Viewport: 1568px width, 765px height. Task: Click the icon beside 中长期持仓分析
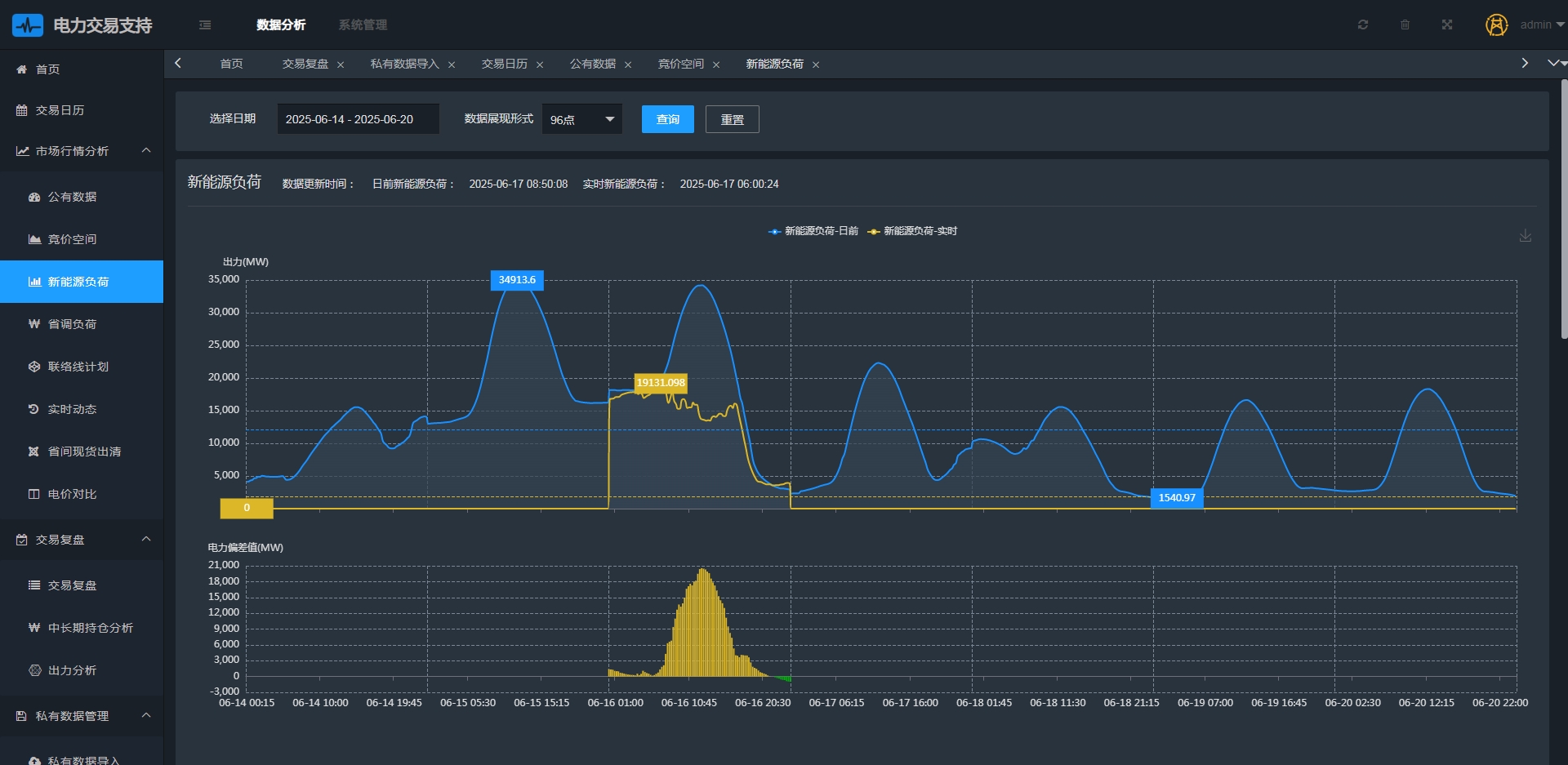34,628
